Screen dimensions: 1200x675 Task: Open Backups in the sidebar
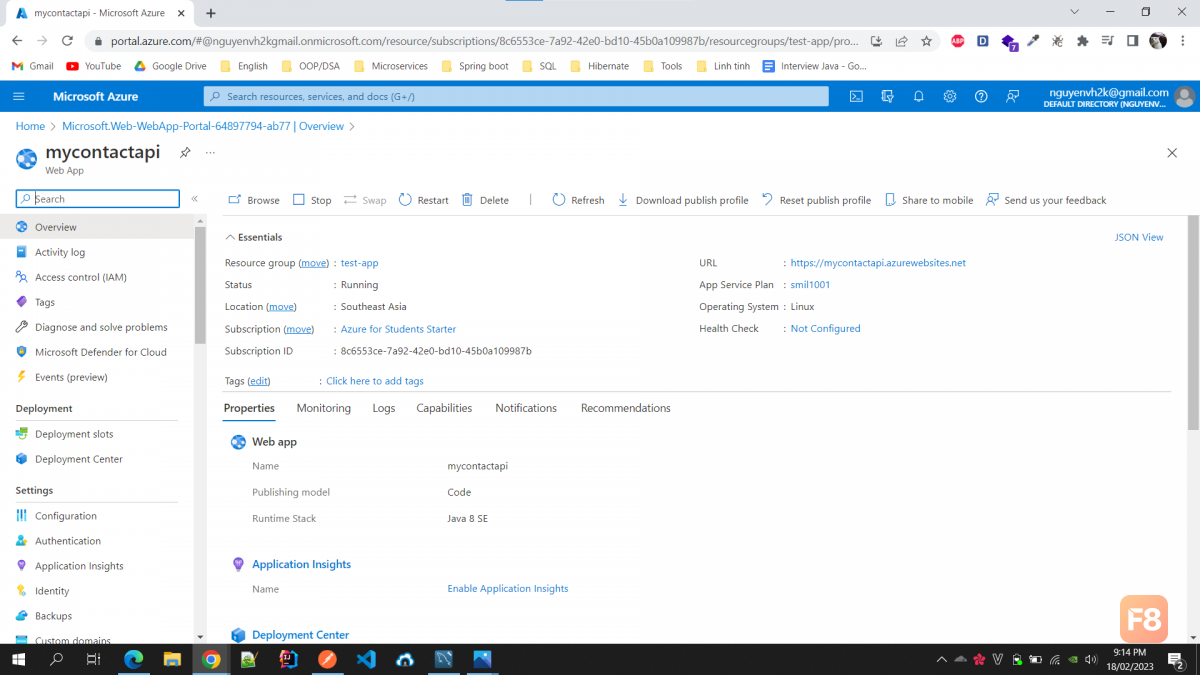tap(96, 616)
